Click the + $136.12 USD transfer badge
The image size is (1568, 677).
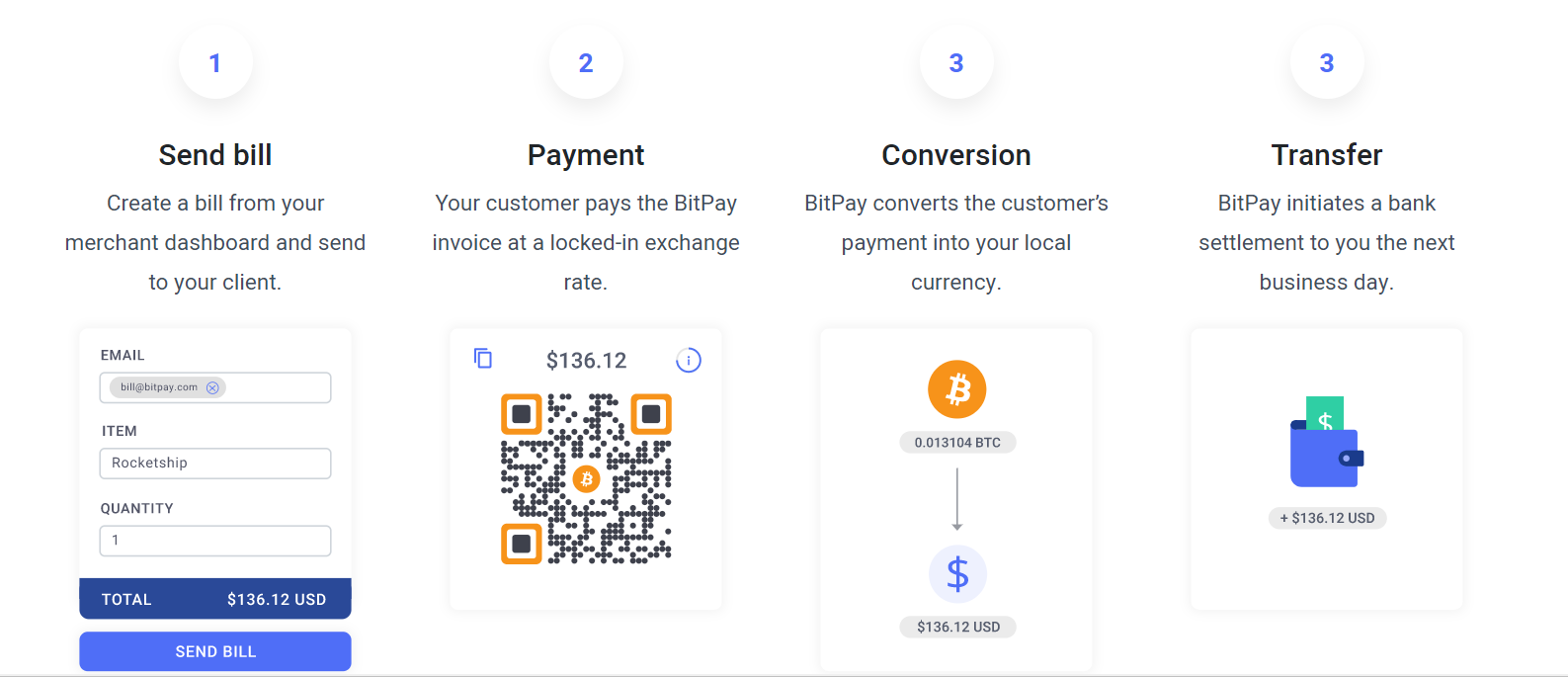coord(1327,518)
